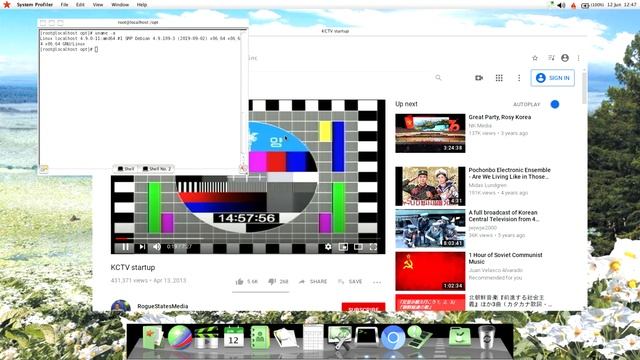The height and width of the screenshot is (360, 640).
Task: Open the YouTube apps grid
Action: pyautogui.click(x=499, y=78)
